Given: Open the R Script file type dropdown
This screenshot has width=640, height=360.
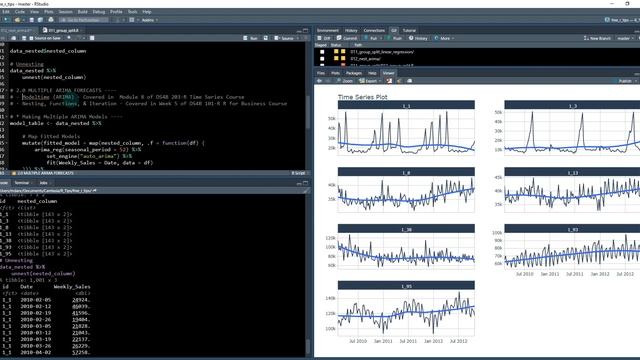Looking at the screenshot, I should coord(299,173).
